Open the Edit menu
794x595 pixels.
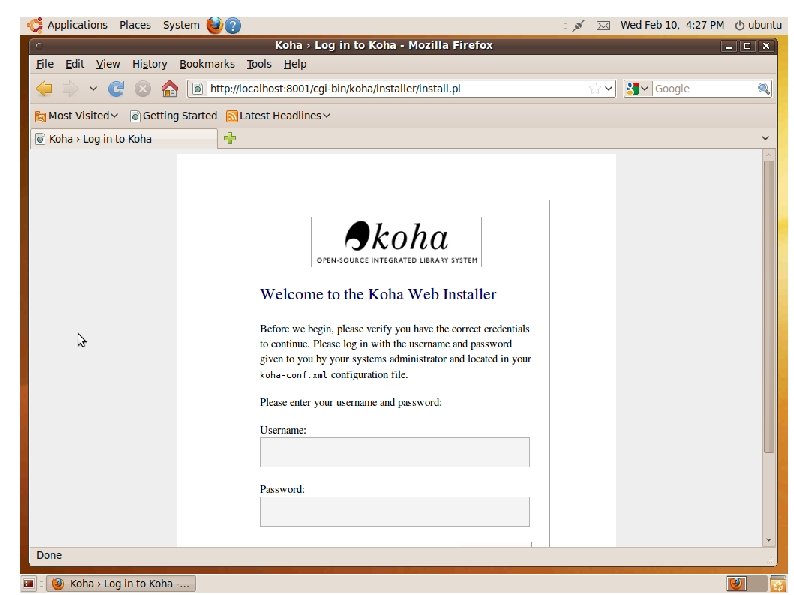pos(74,64)
